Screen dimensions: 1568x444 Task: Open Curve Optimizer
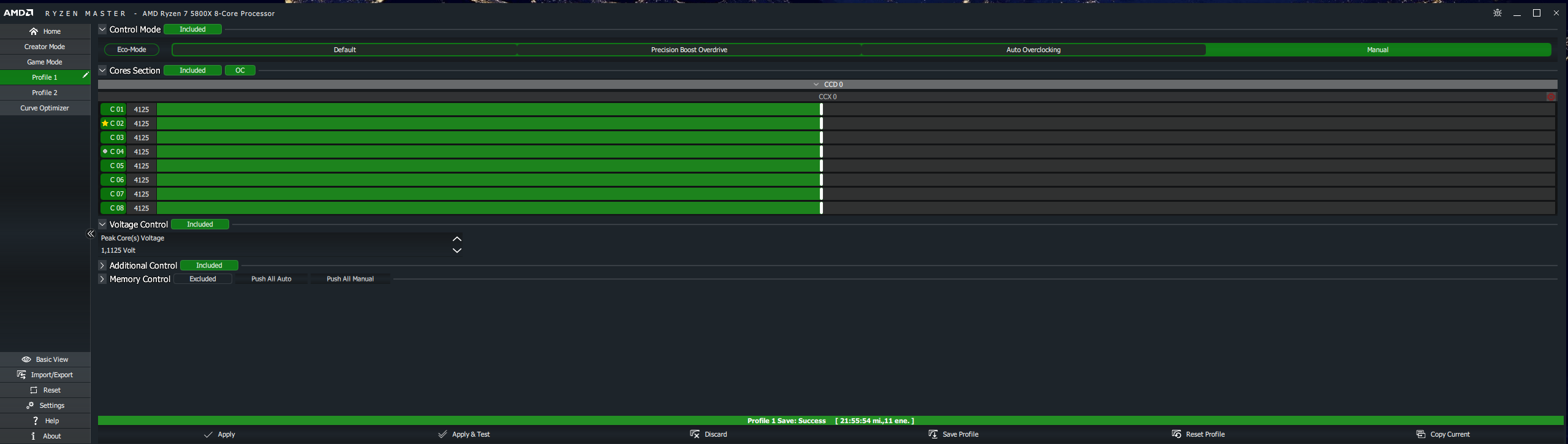45,108
